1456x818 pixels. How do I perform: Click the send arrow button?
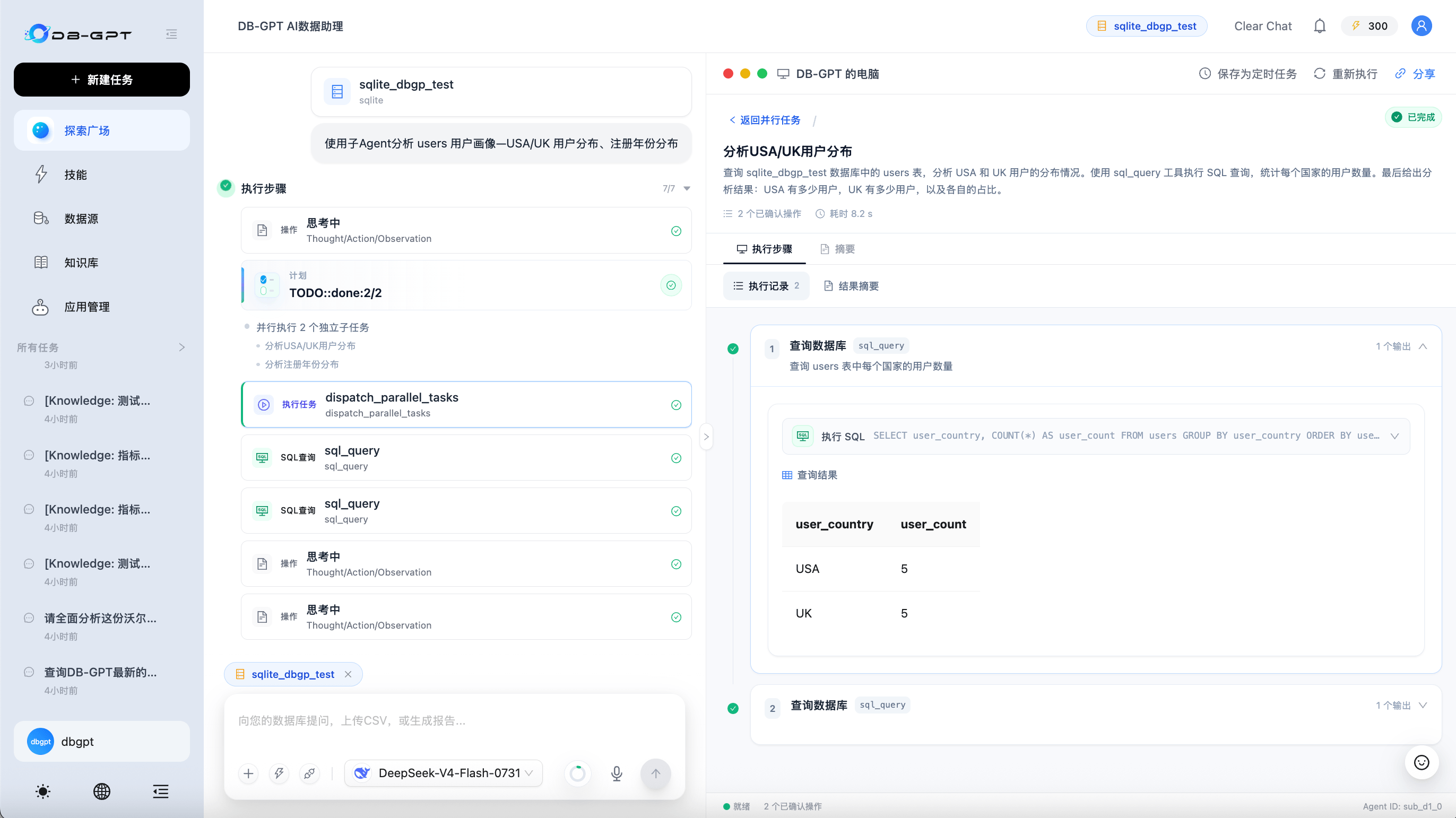(x=656, y=773)
